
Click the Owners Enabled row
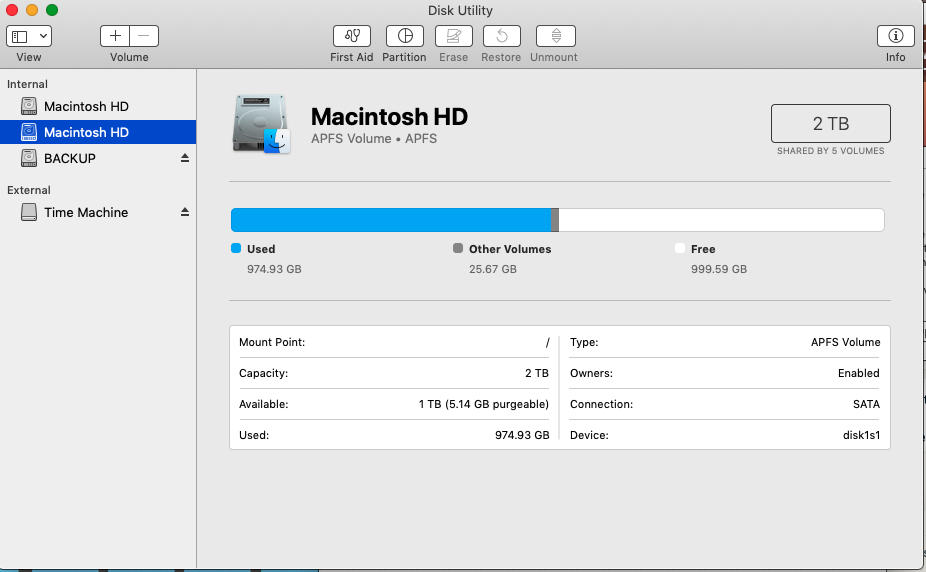725,373
